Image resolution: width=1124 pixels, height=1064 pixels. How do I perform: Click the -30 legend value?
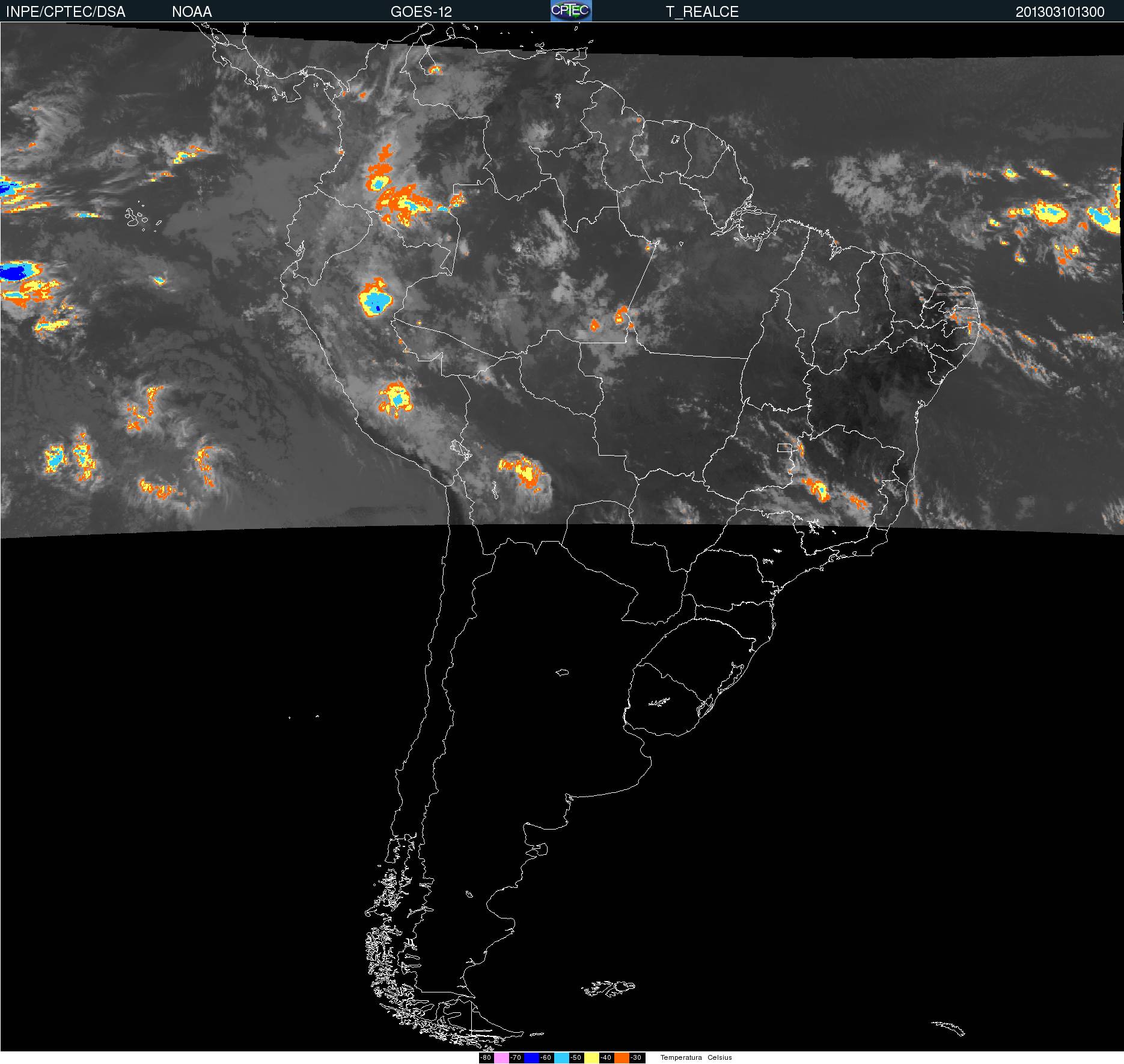[636, 1058]
